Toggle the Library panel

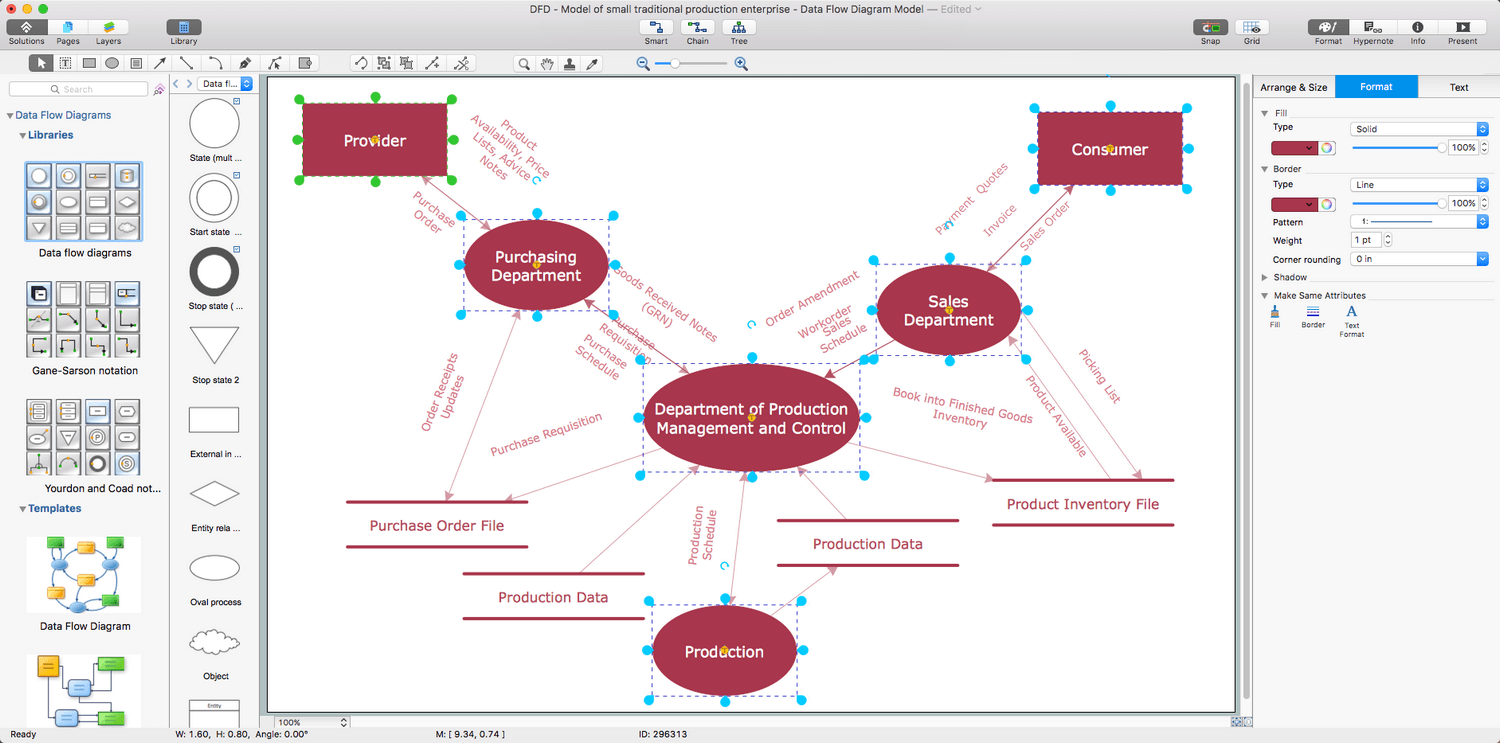point(184,32)
